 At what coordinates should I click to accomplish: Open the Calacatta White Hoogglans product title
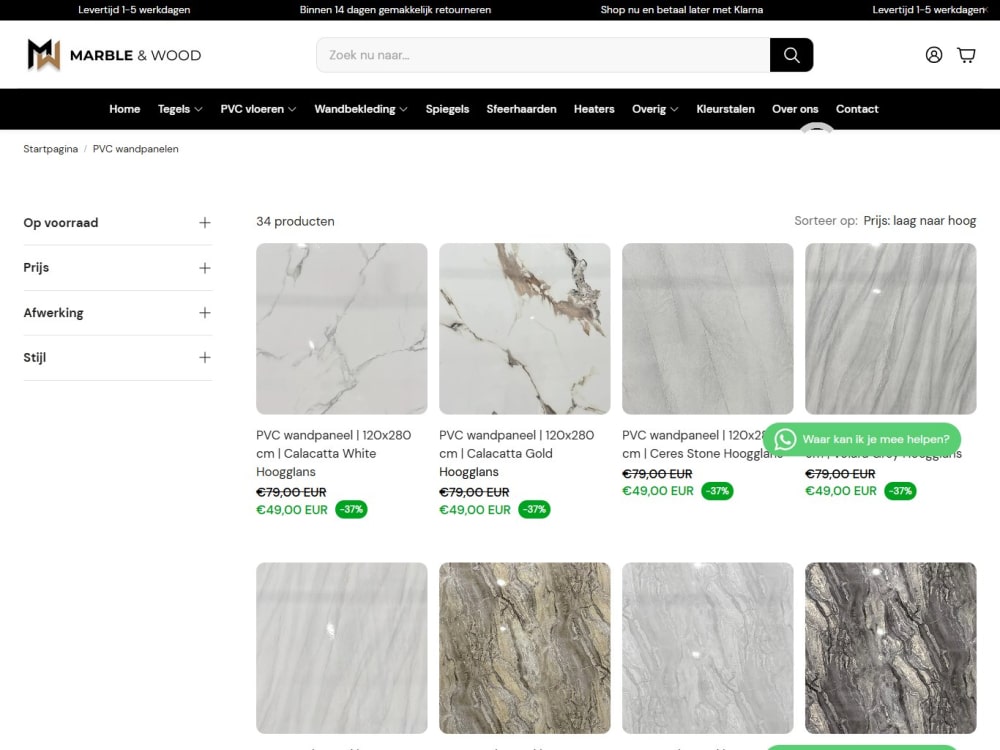pos(334,453)
